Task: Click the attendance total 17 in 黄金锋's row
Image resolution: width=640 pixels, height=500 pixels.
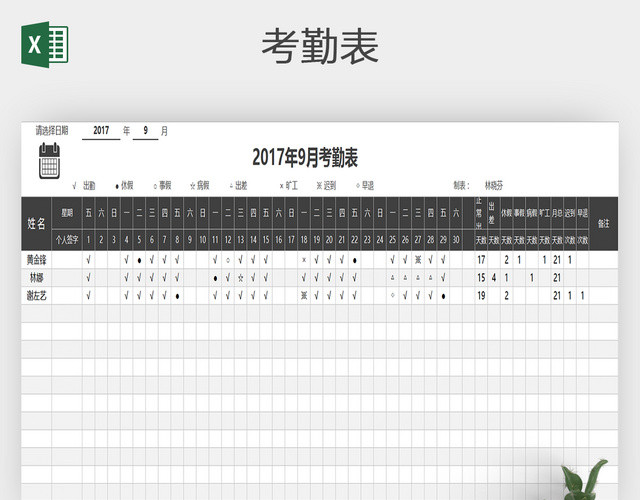Action: click(481, 260)
